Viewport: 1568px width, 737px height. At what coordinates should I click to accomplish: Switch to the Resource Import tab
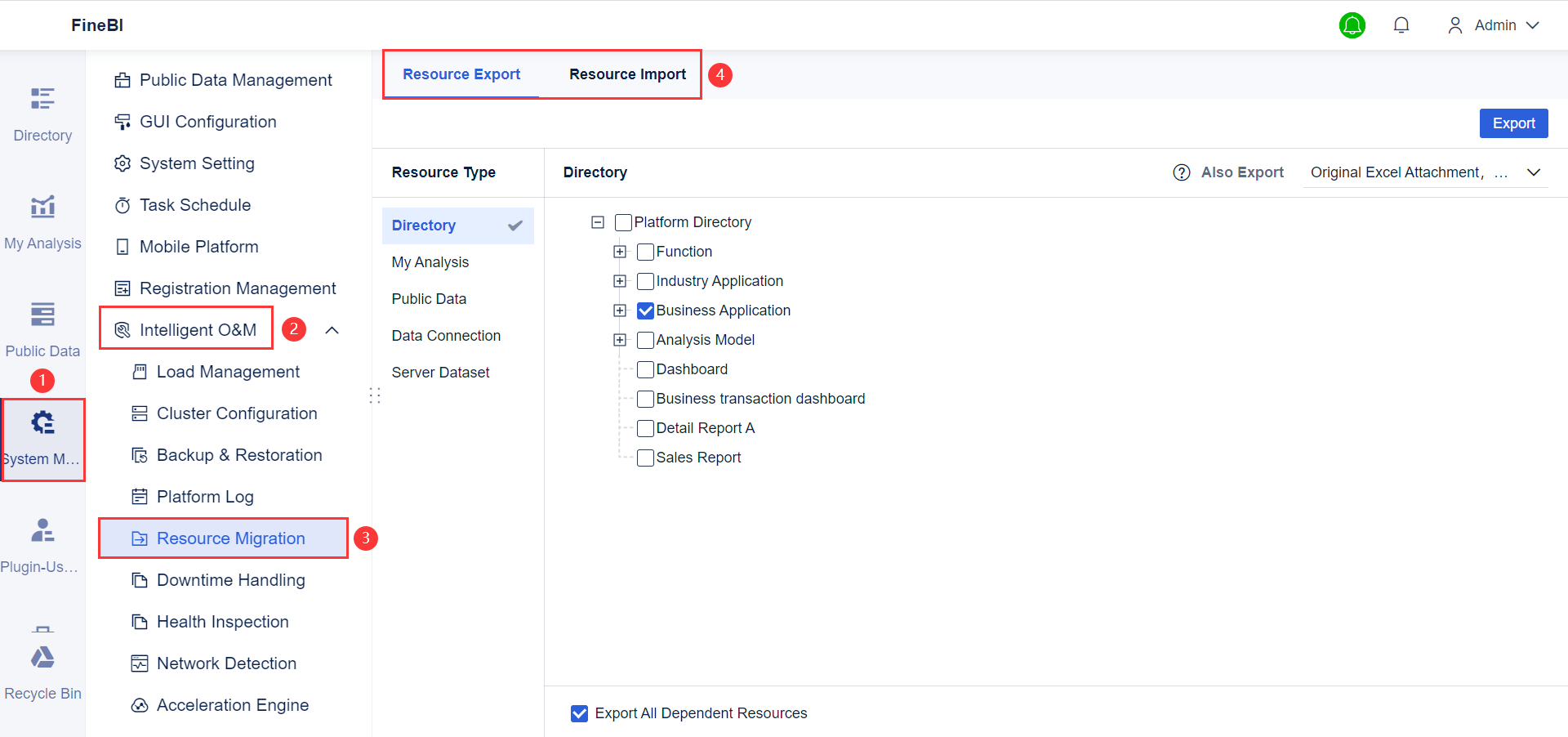[627, 74]
